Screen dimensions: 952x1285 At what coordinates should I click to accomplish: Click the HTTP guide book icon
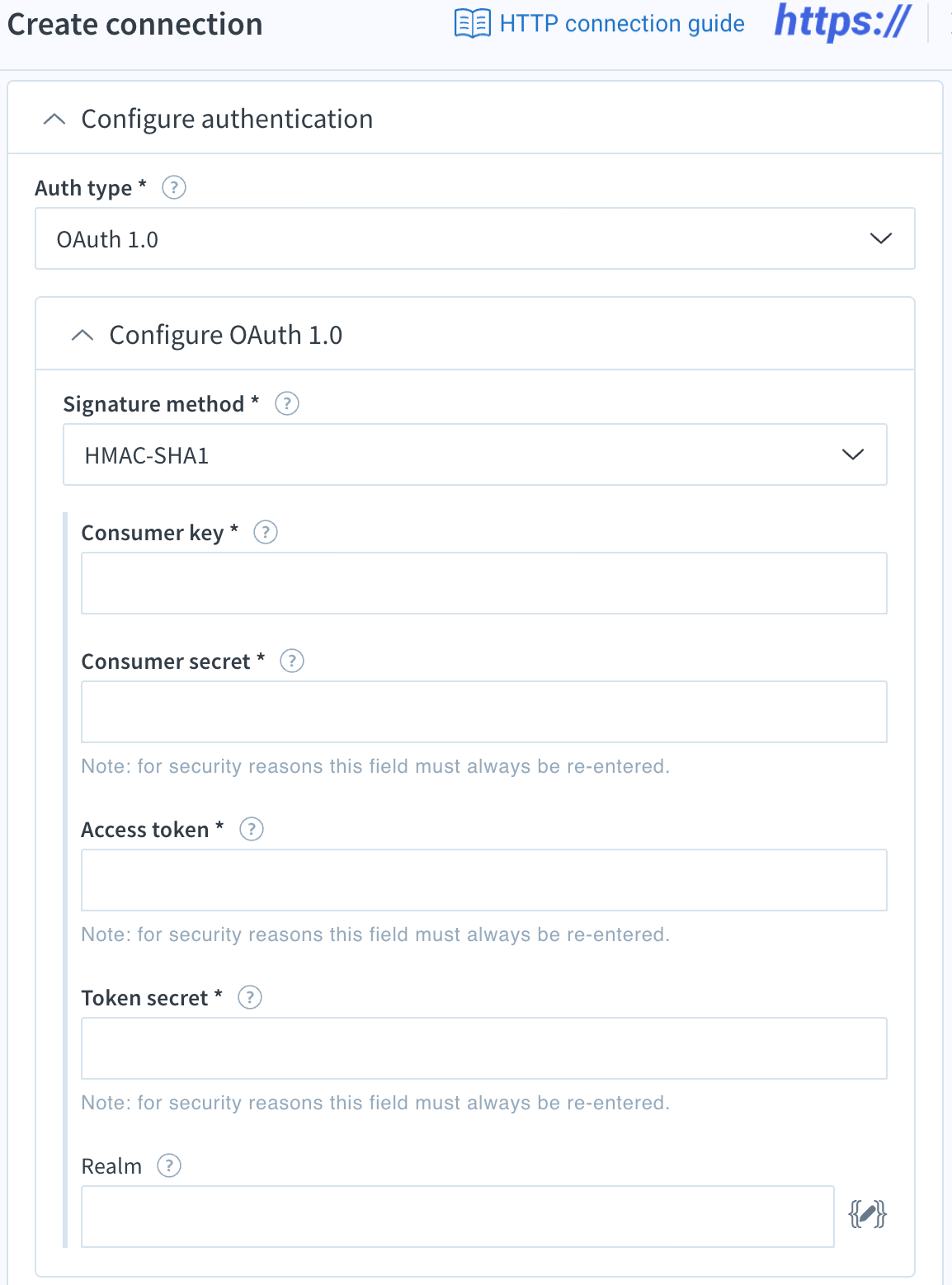point(473,24)
